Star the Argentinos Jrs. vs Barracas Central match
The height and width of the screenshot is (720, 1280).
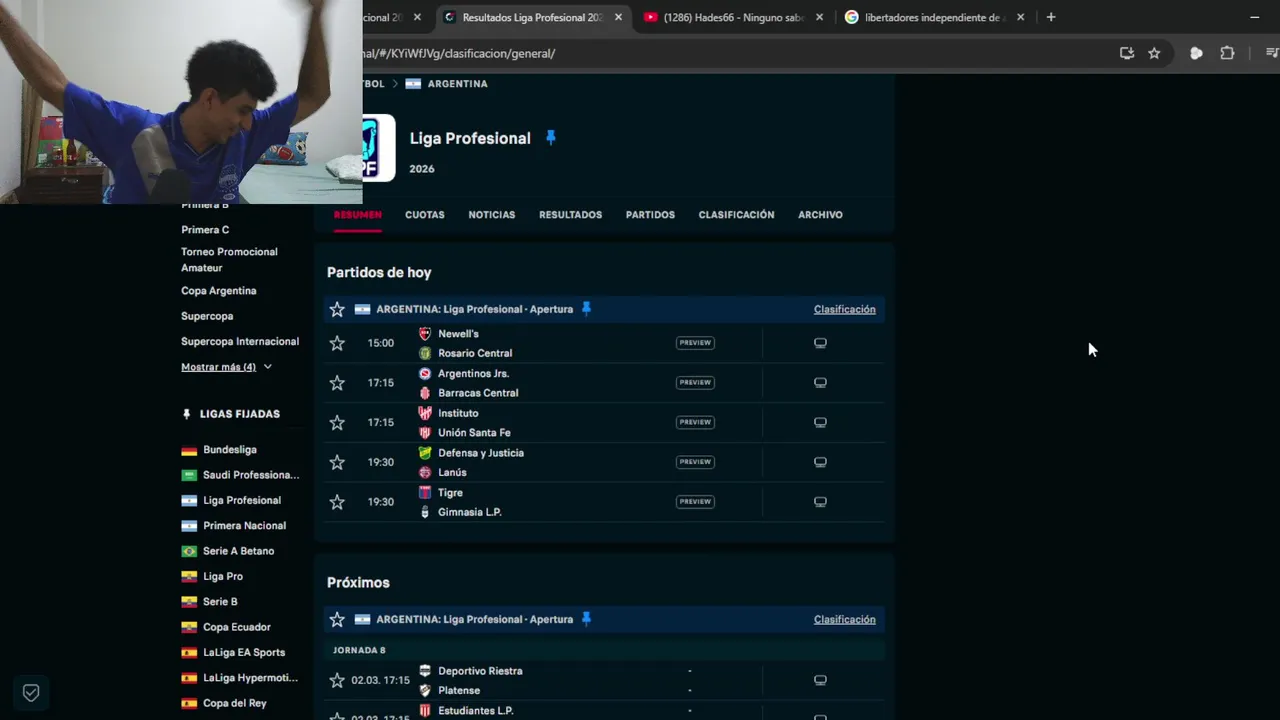tap(337, 383)
